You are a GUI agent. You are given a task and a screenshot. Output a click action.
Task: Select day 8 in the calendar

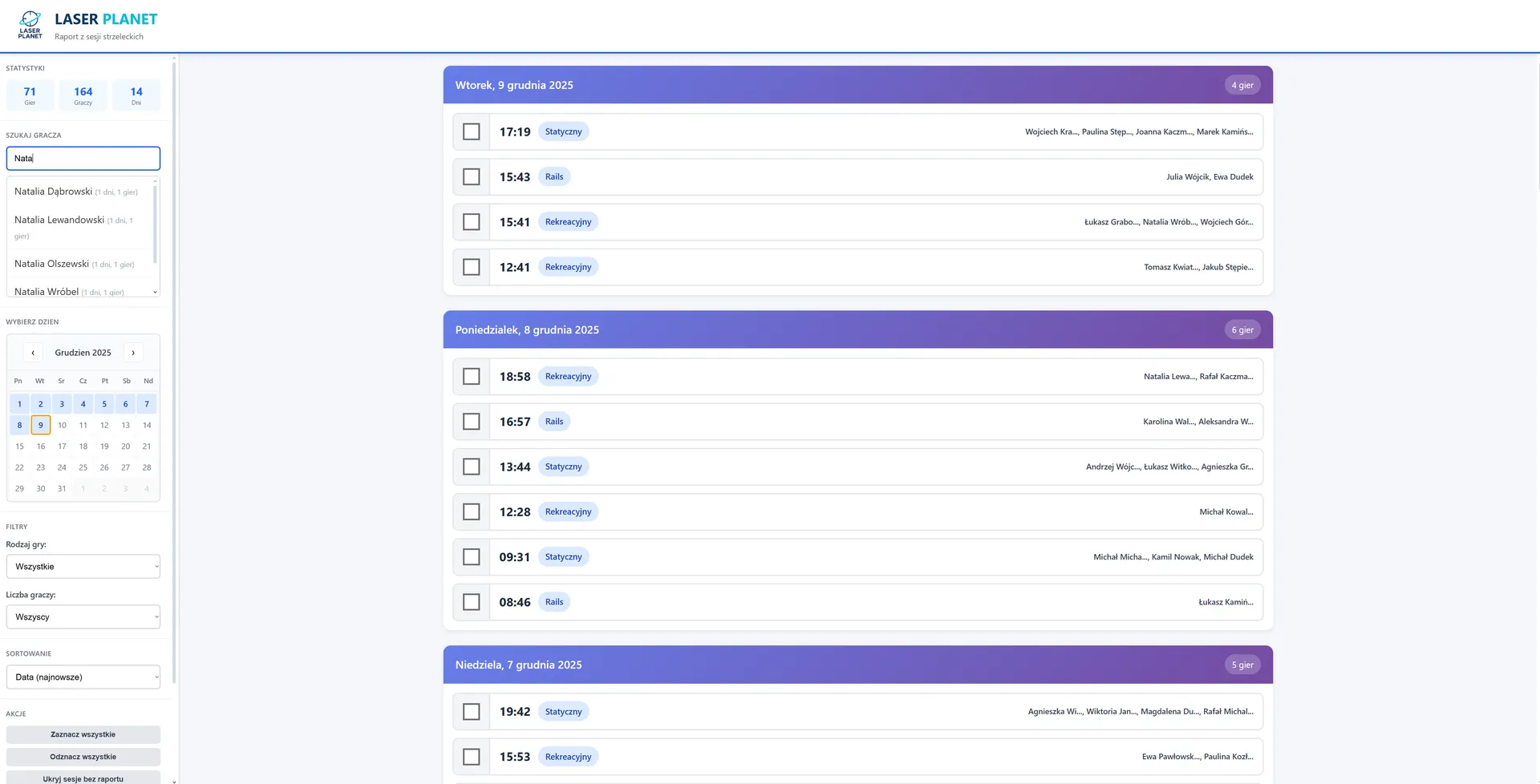pyautogui.click(x=19, y=425)
